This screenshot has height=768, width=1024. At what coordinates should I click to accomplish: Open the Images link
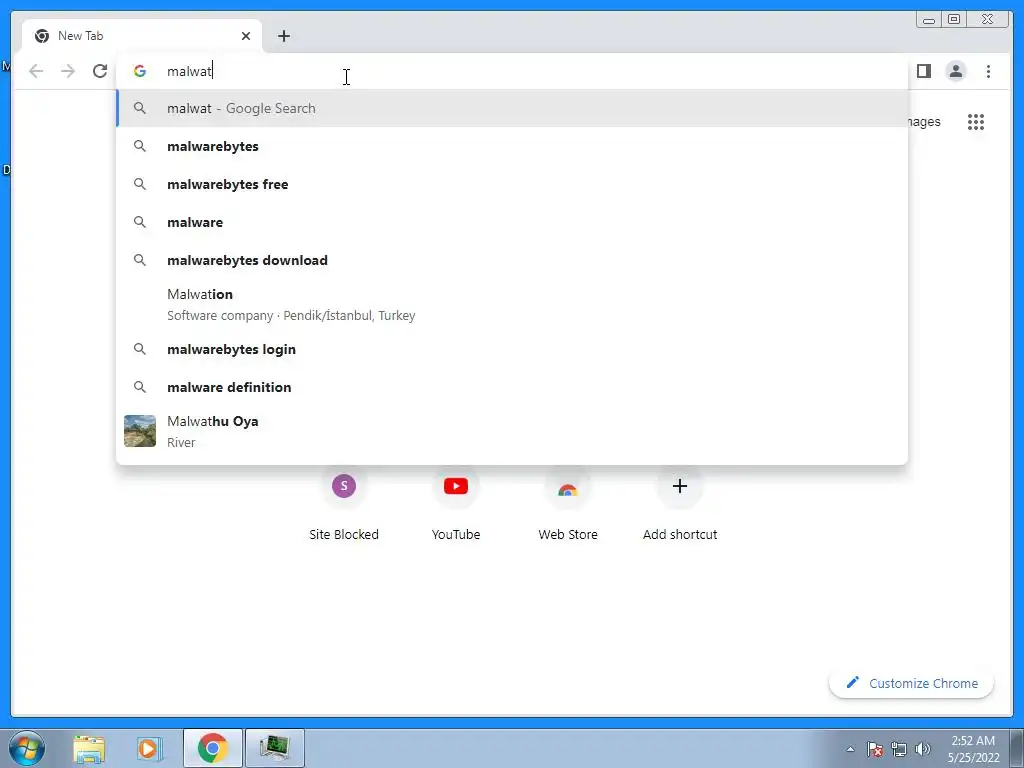tap(923, 122)
